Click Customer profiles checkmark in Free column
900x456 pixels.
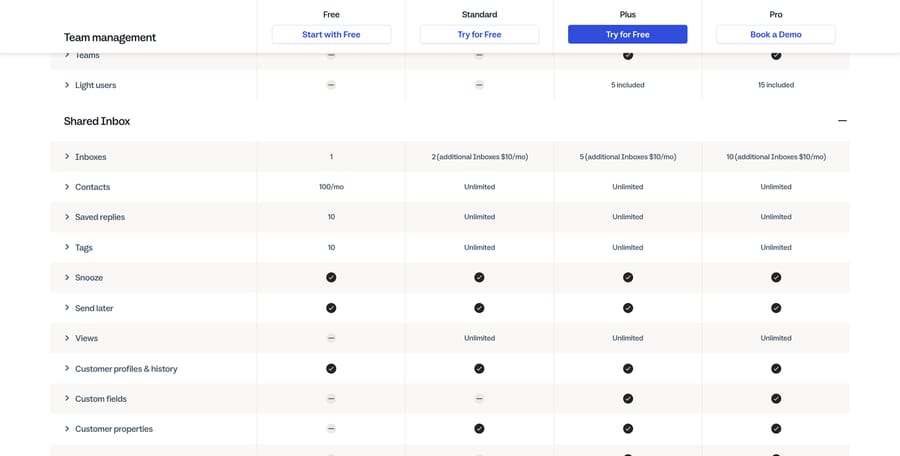pyautogui.click(x=331, y=369)
